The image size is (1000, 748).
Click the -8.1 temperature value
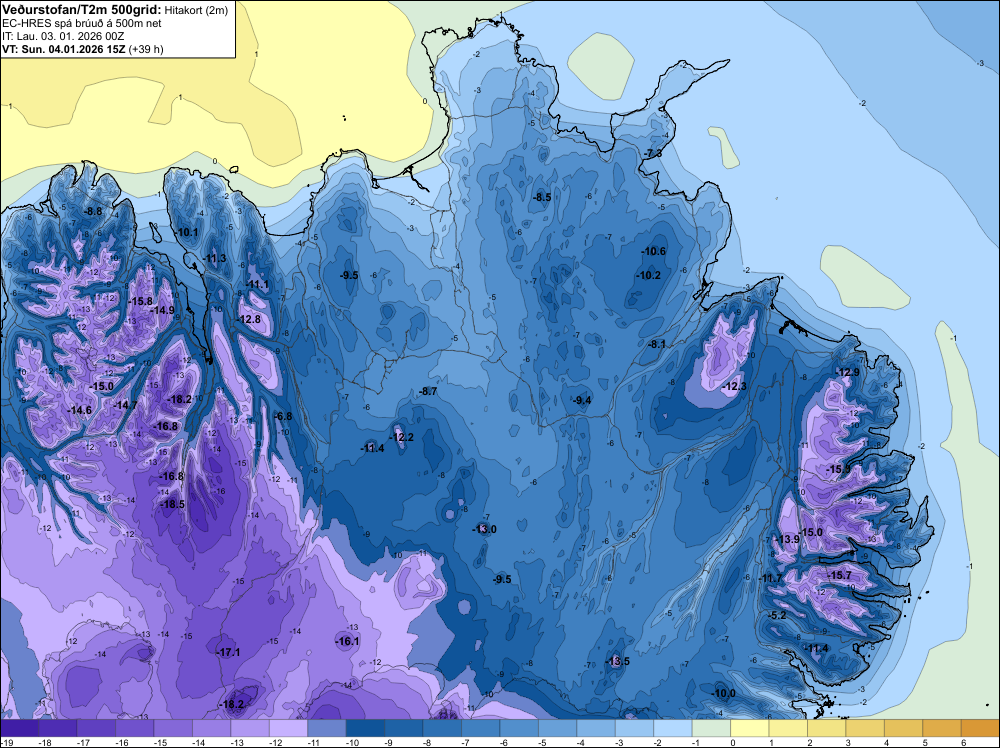pyautogui.click(x=657, y=344)
